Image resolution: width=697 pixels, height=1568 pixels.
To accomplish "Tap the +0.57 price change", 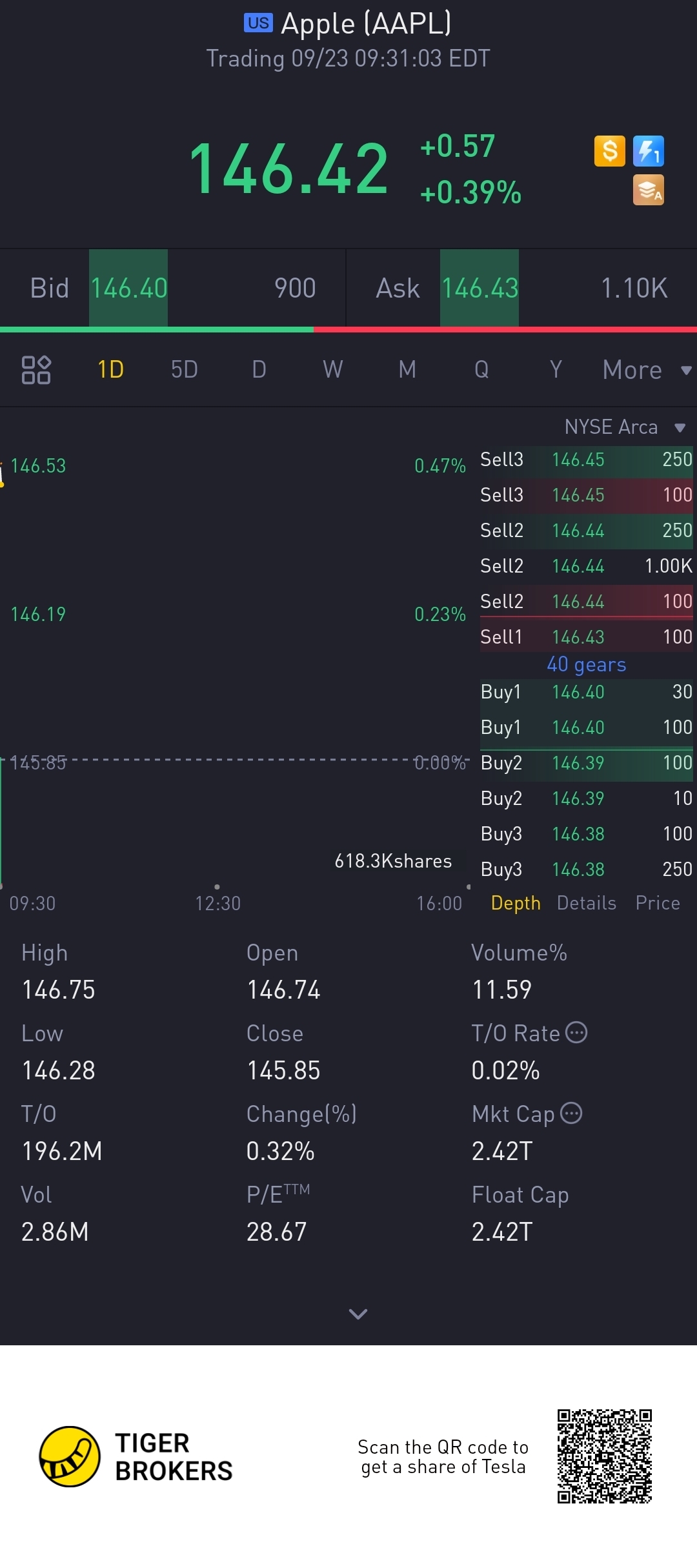I will pos(458,146).
